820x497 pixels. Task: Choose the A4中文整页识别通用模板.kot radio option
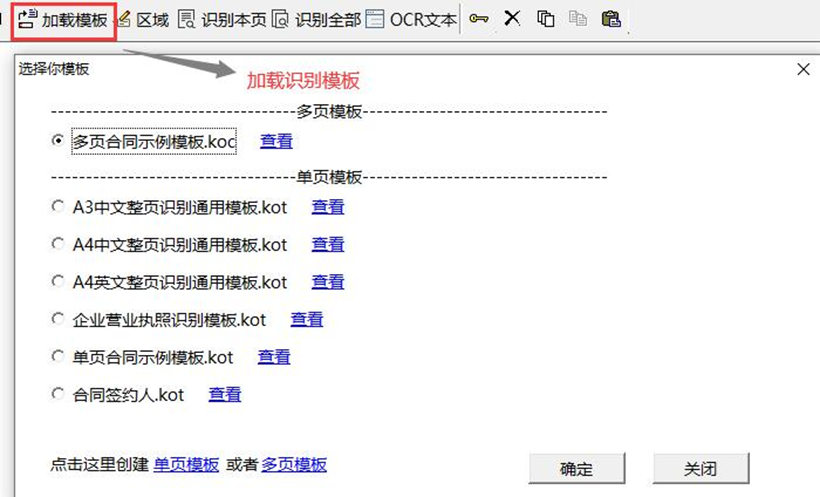point(58,244)
